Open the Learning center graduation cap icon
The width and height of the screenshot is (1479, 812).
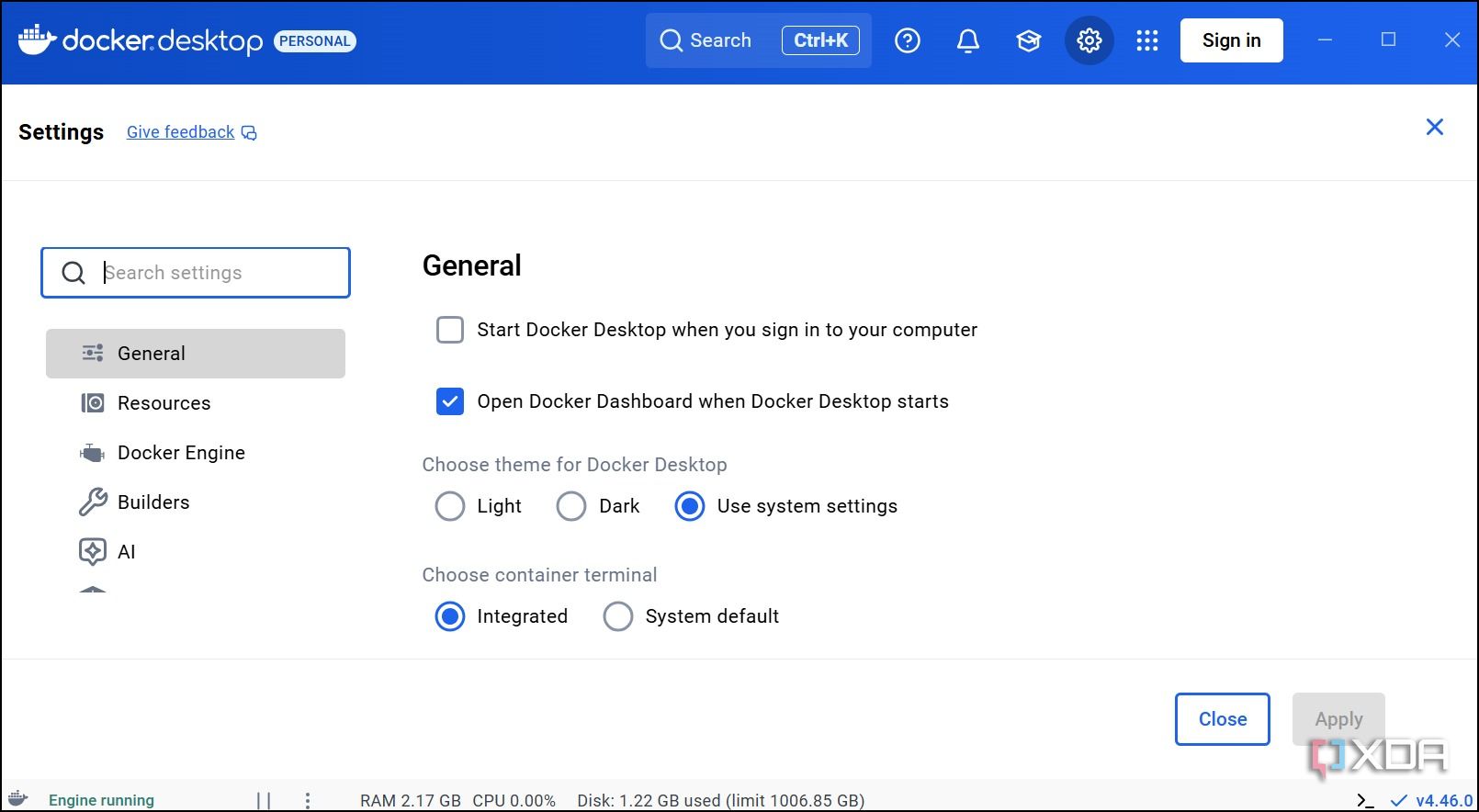click(1028, 40)
